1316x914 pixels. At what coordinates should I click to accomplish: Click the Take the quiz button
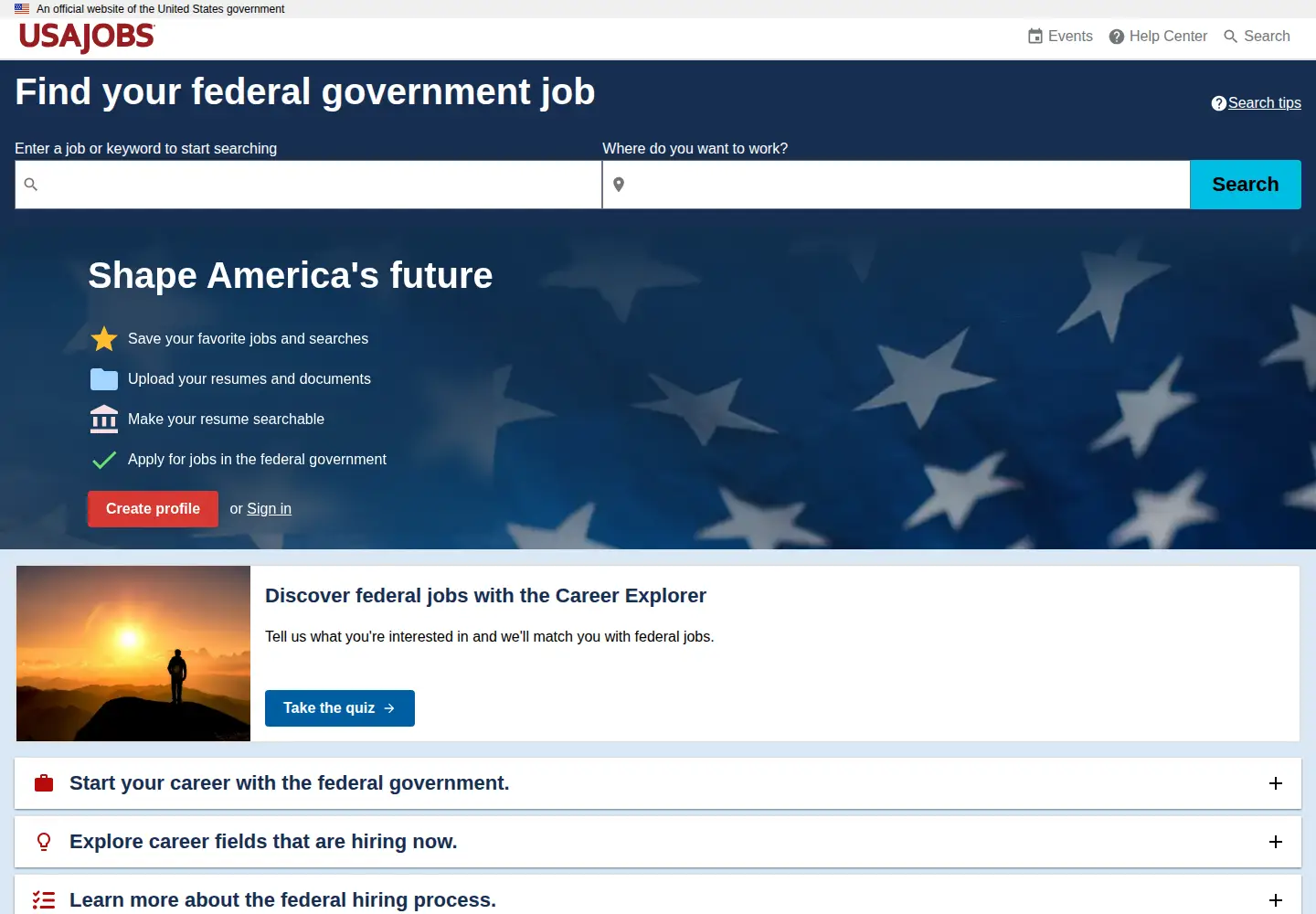pos(340,708)
